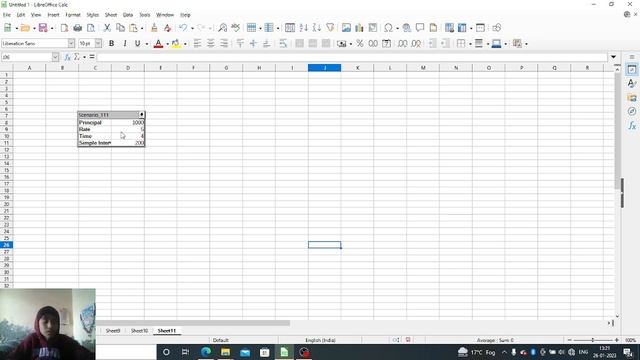Click the Sort ascending icon
Image resolution: width=640 pixels, height=360 pixels.
tap(303, 28)
